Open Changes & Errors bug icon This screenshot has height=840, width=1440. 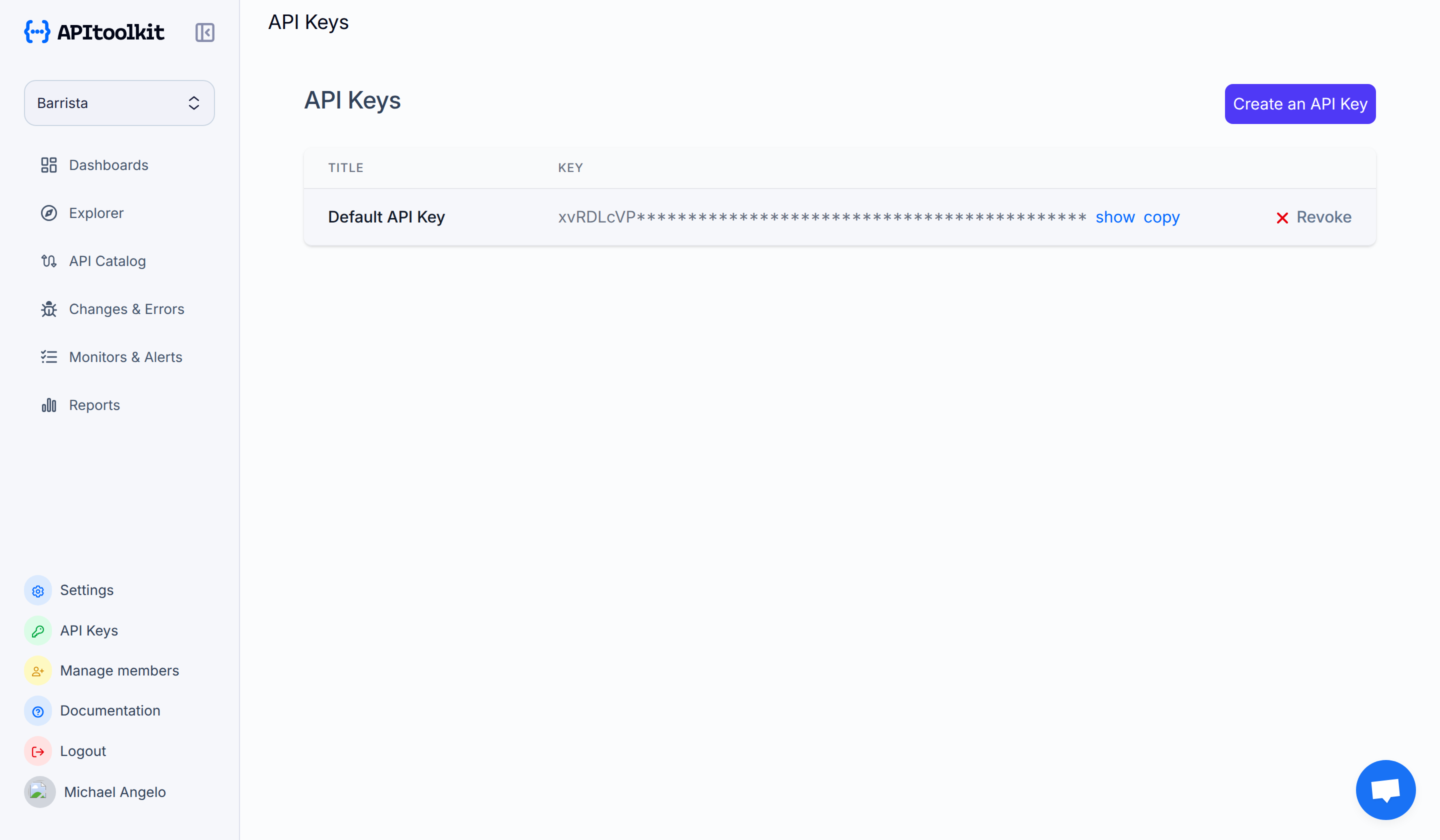(48, 308)
